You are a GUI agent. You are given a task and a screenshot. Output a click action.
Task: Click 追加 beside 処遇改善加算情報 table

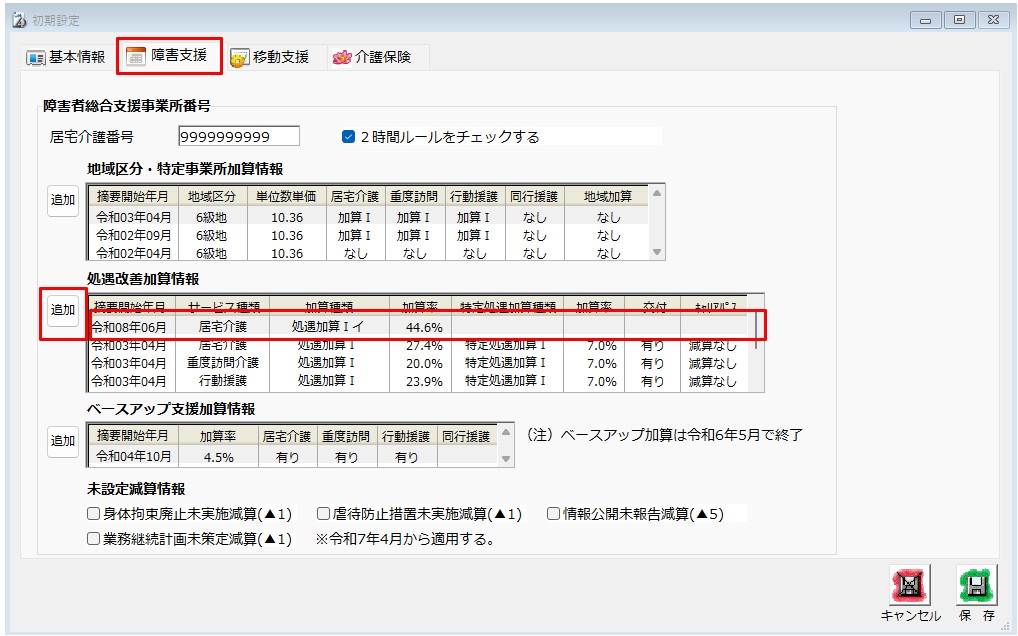point(63,310)
